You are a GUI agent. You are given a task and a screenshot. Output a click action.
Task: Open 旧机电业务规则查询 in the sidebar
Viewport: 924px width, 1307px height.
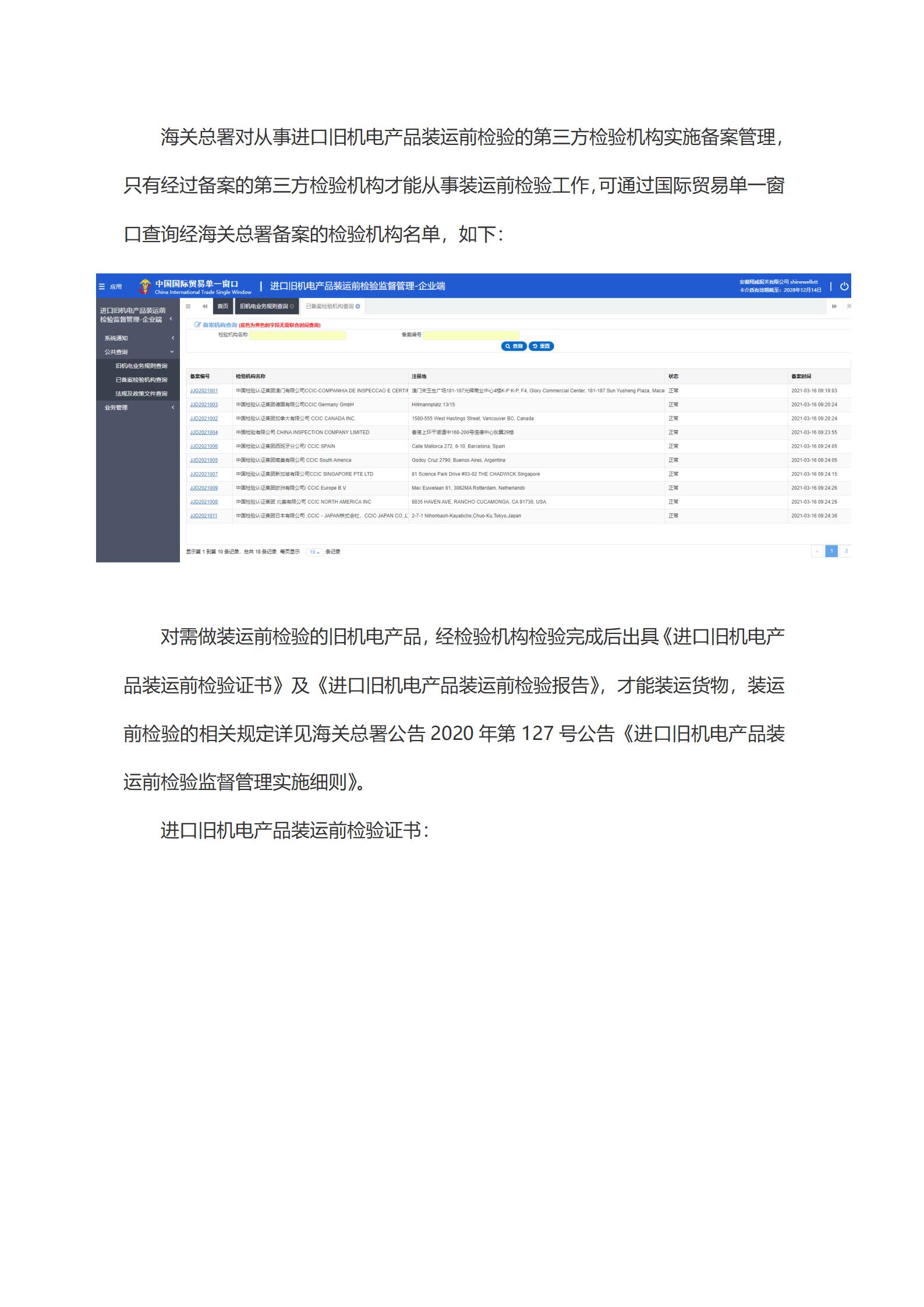(x=141, y=366)
